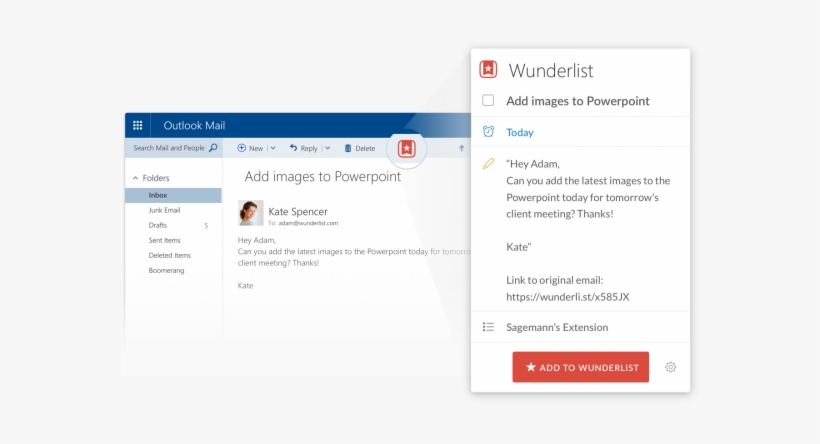This screenshot has width=820, height=444.
Task: Edit the Wunderlist task title text
Action: point(577,101)
